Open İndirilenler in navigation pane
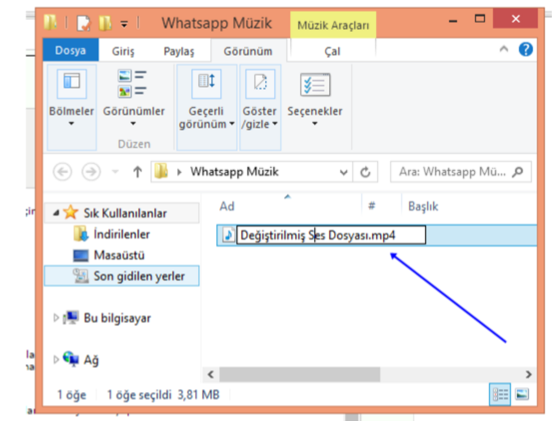Screen dimensions: 553x421 pos(122,234)
